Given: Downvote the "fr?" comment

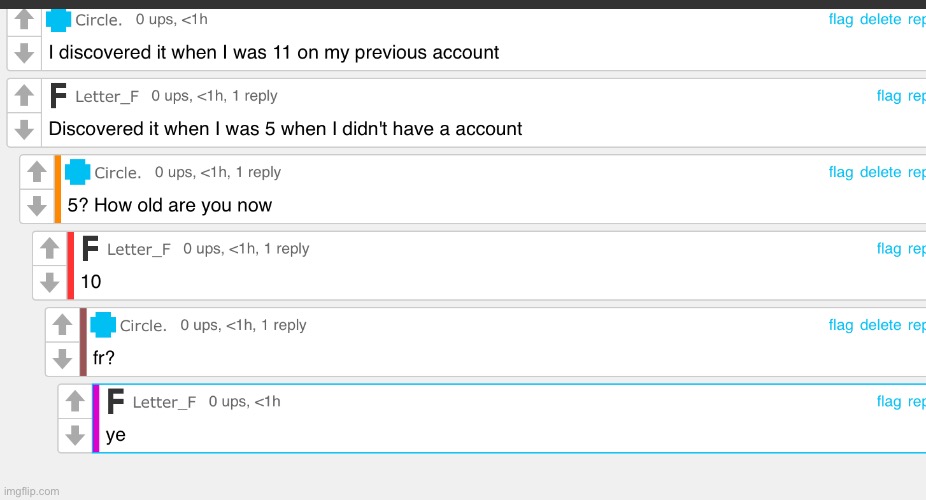Looking at the screenshot, I should [63, 358].
